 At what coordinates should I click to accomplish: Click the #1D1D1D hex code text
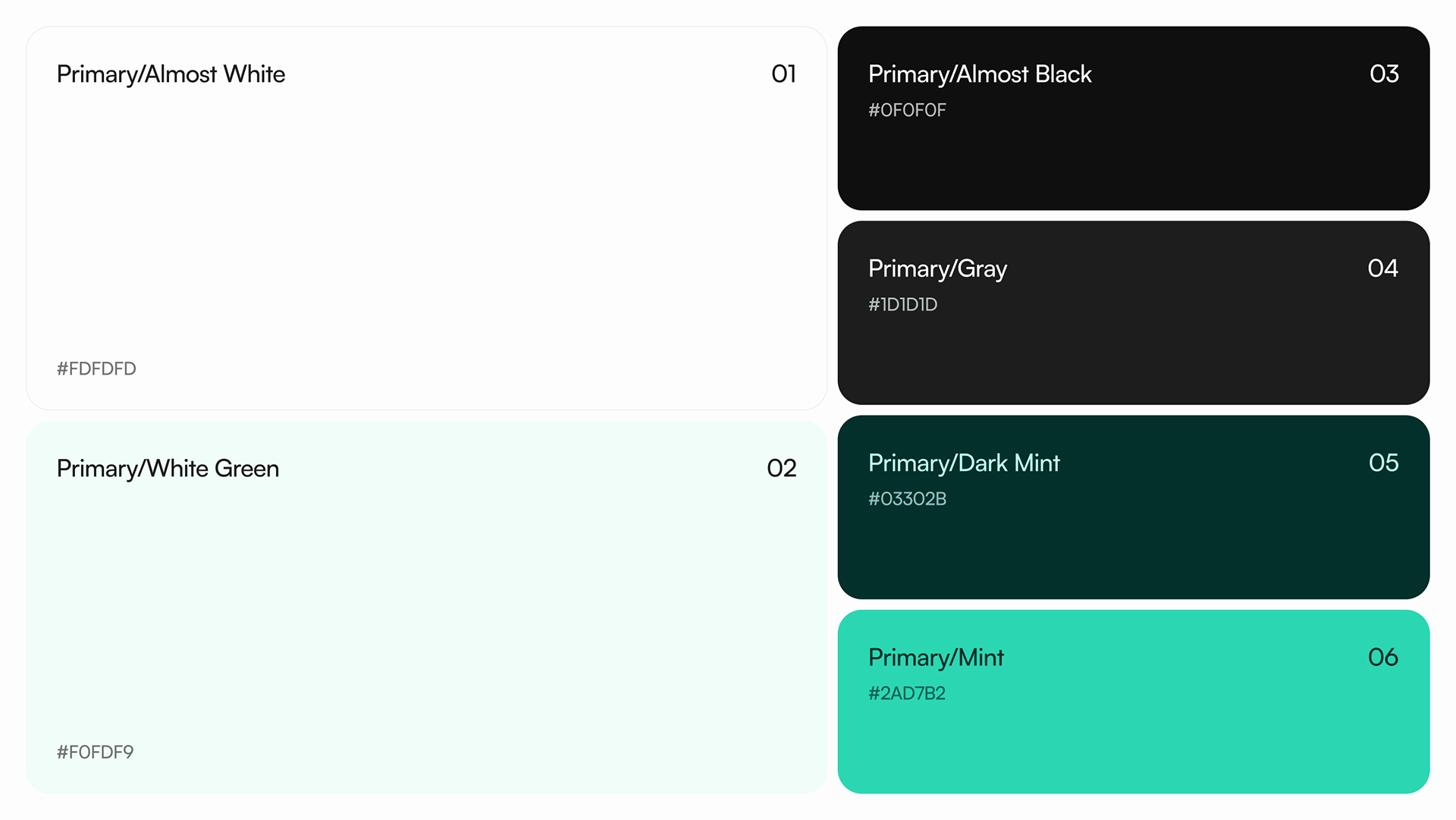902,304
